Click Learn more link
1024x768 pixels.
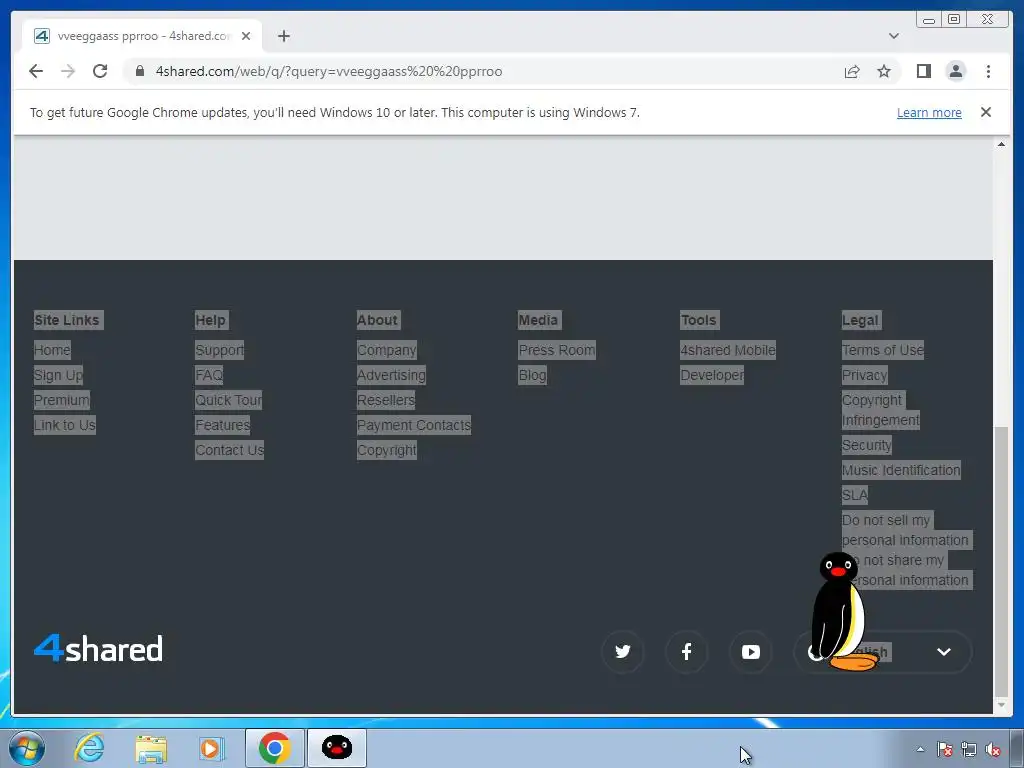[929, 112]
